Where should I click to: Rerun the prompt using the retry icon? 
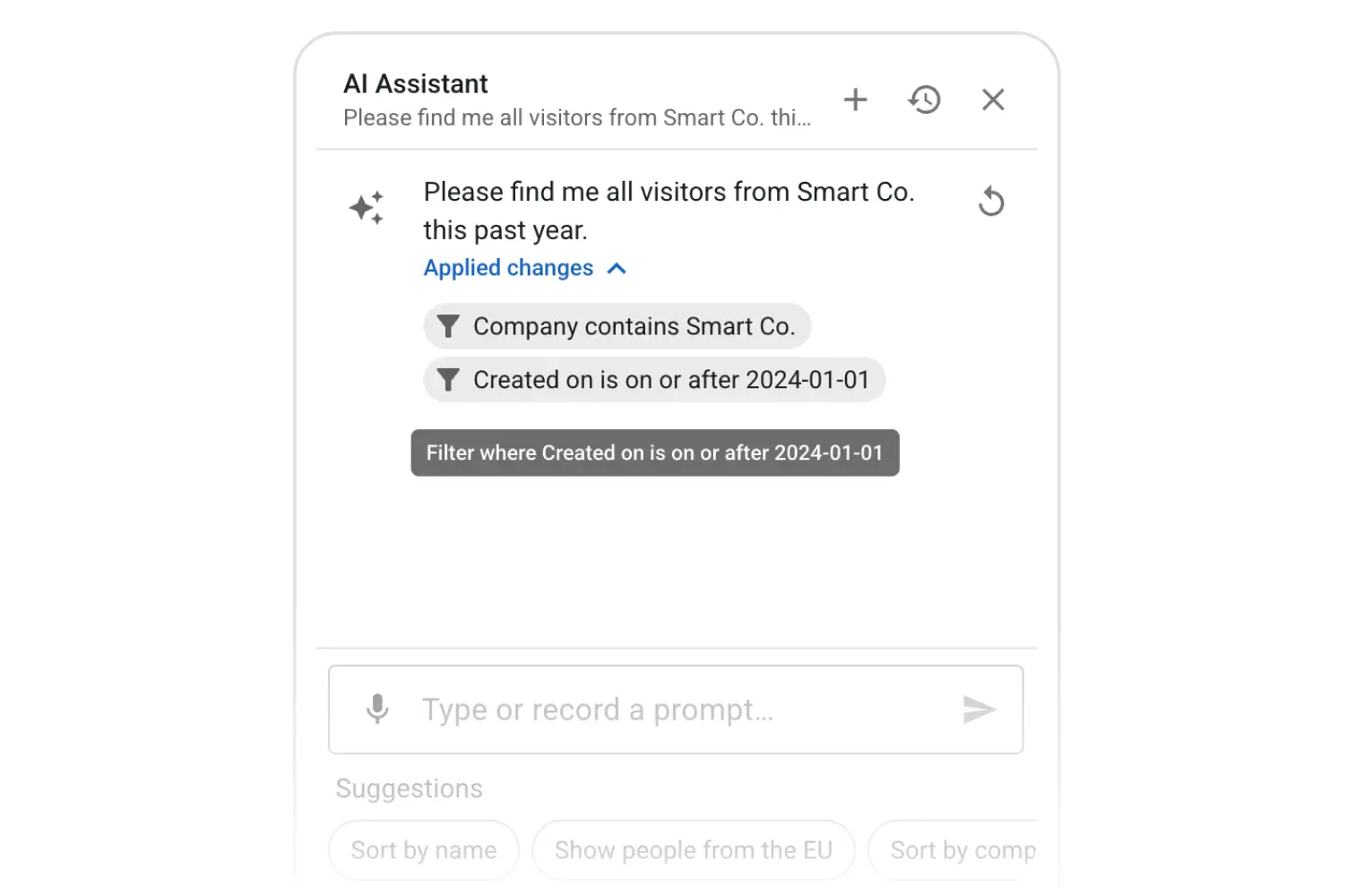pos(991,201)
